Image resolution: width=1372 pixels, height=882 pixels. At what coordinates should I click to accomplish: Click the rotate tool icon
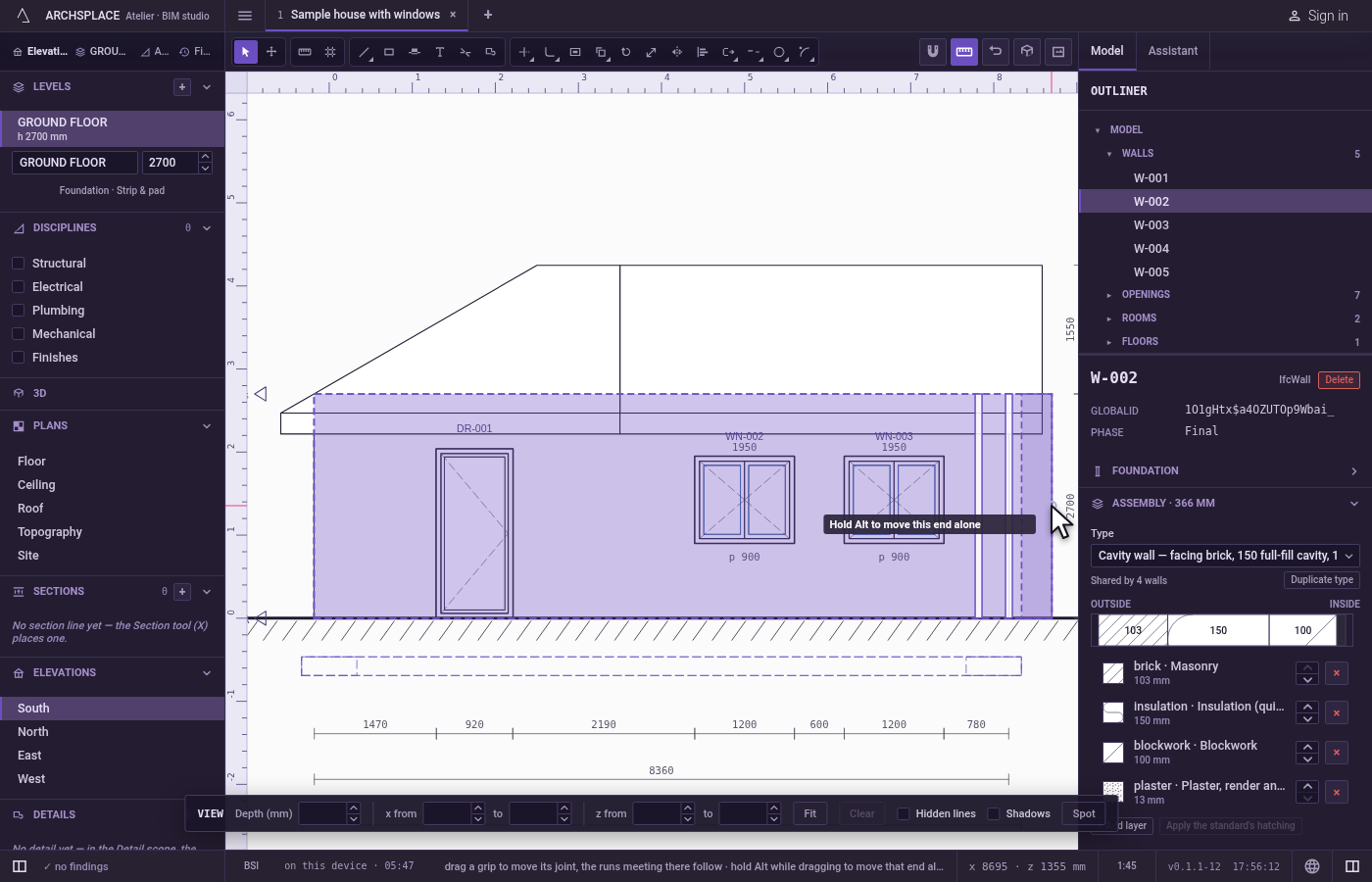[626, 52]
